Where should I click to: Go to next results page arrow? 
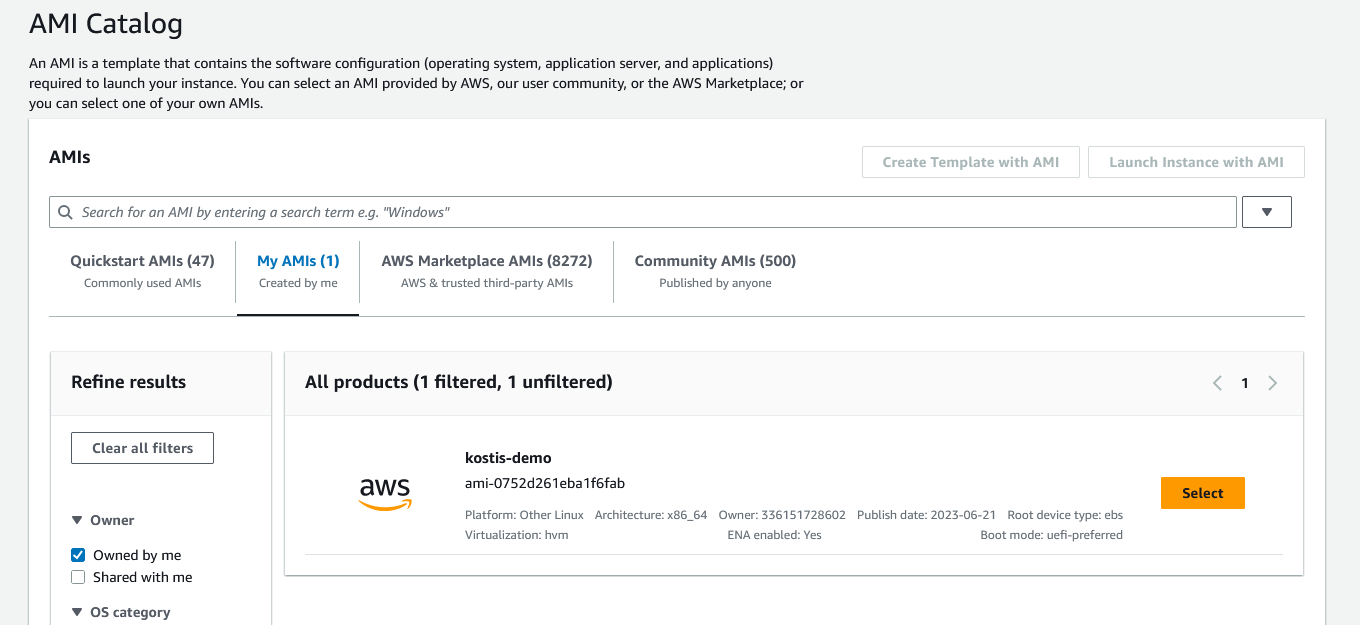(1272, 383)
